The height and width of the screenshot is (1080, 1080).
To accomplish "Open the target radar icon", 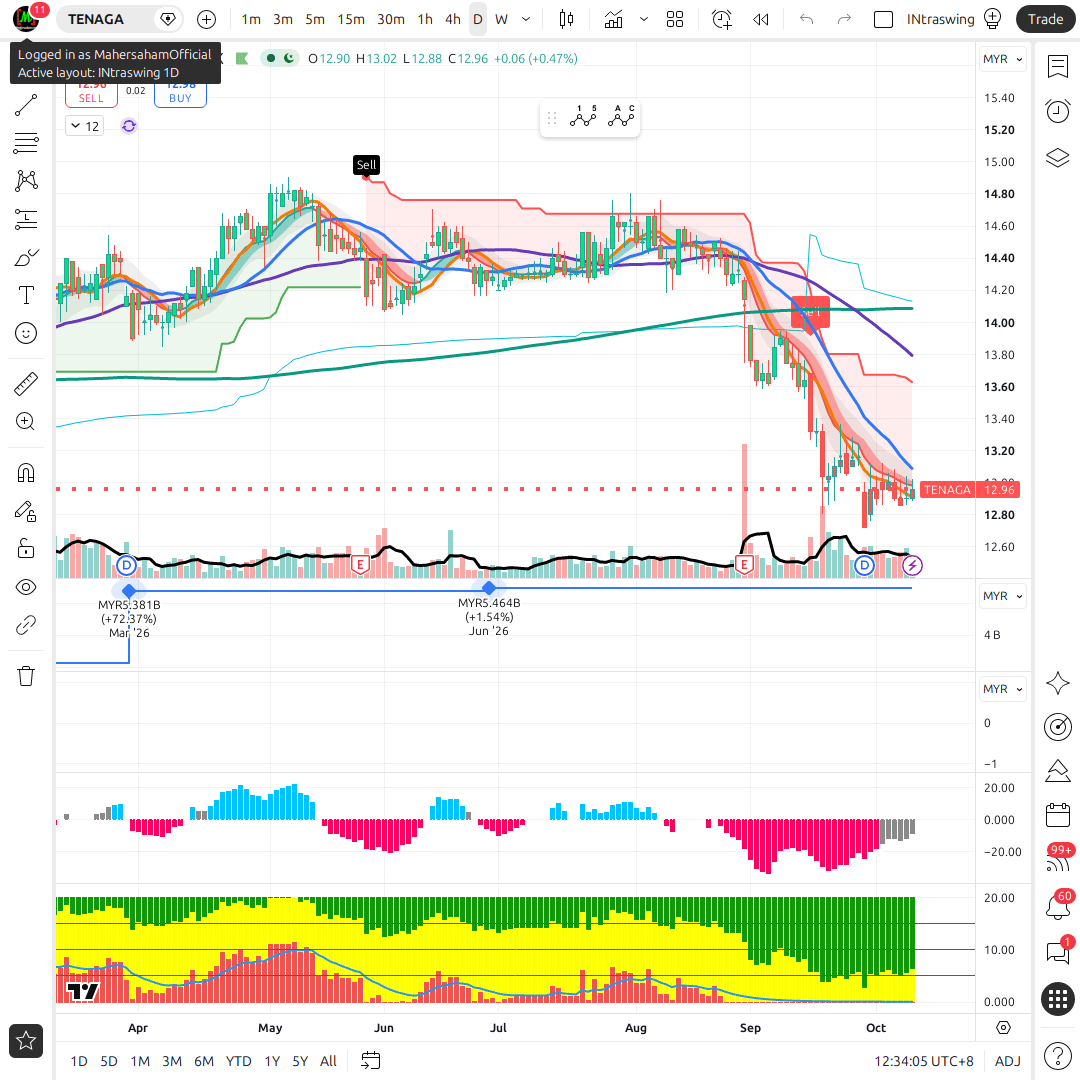I will click(x=1057, y=727).
